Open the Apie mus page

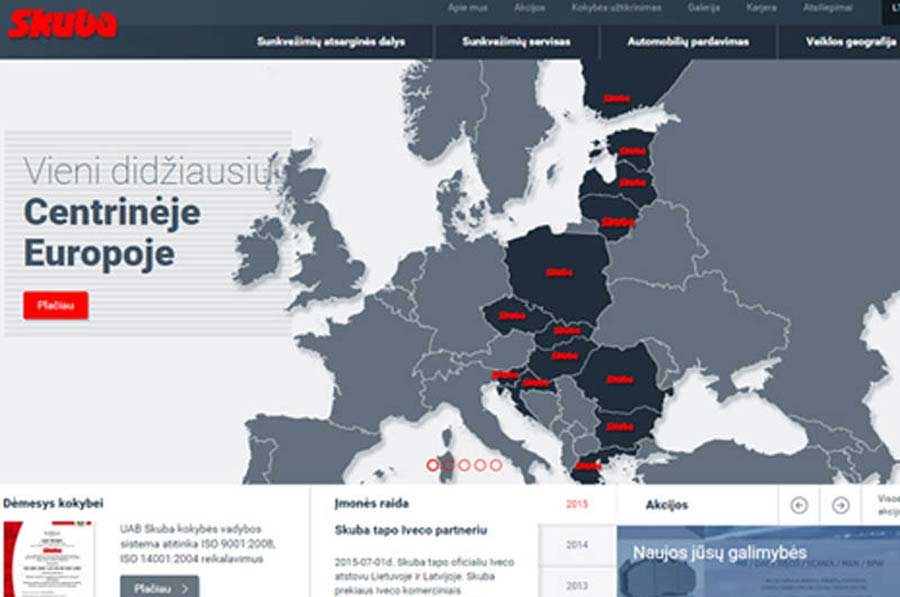point(468,7)
